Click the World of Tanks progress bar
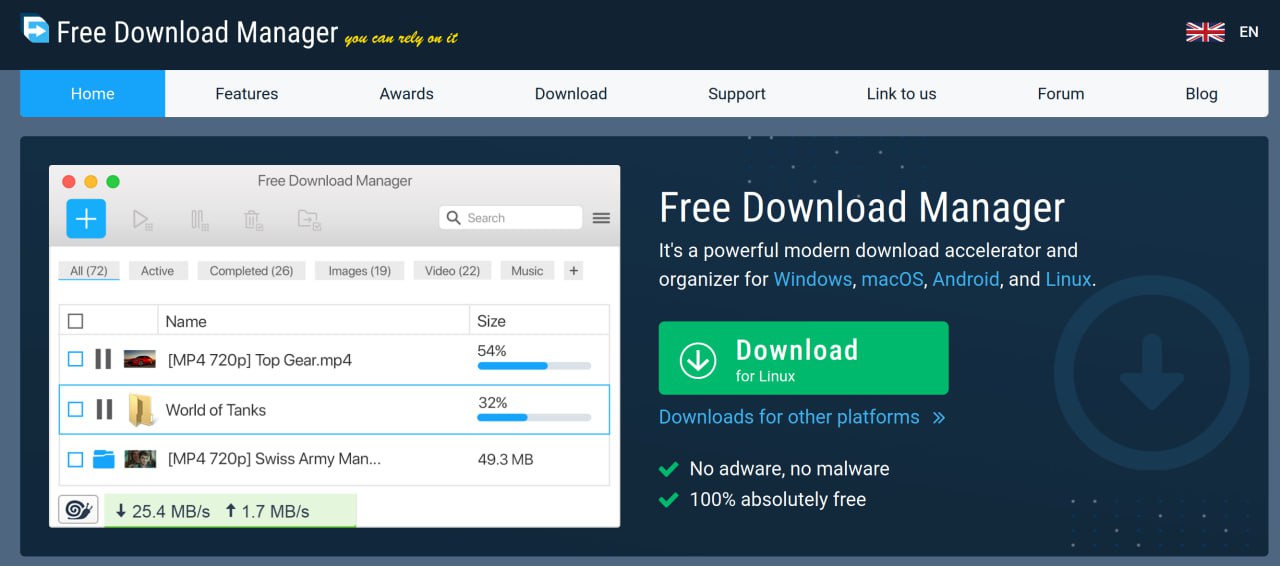1280x566 pixels. pos(534,417)
